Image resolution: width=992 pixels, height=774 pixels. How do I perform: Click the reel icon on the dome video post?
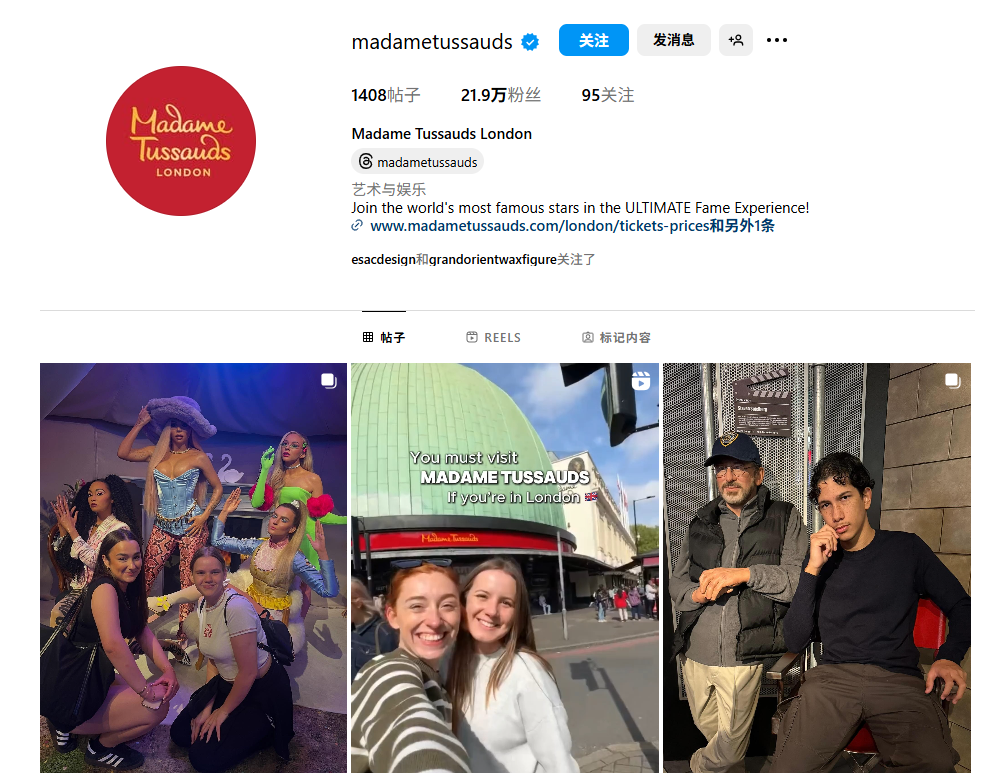640,380
